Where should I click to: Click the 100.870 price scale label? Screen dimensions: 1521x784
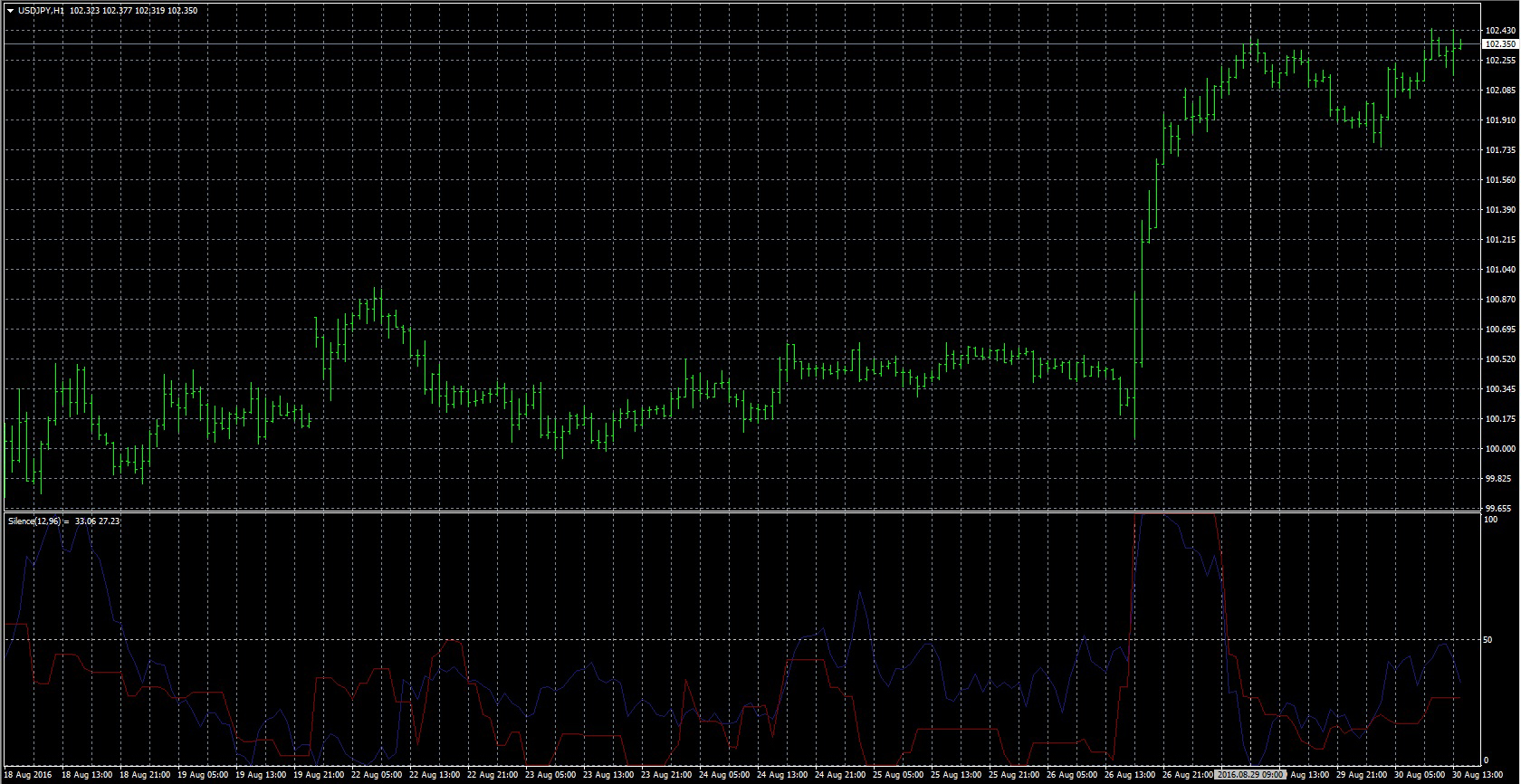[x=1500, y=300]
